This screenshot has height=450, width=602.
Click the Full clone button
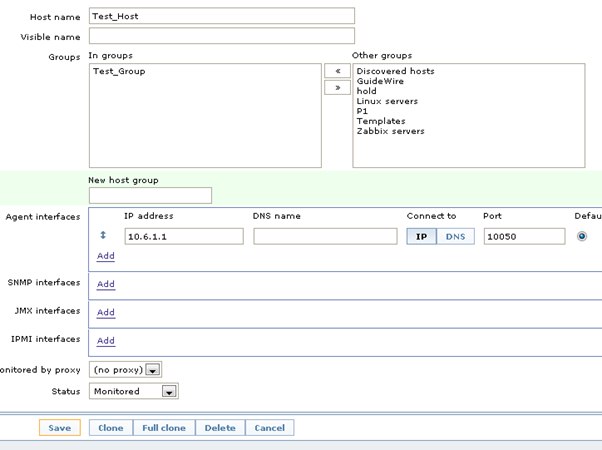click(163, 428)
